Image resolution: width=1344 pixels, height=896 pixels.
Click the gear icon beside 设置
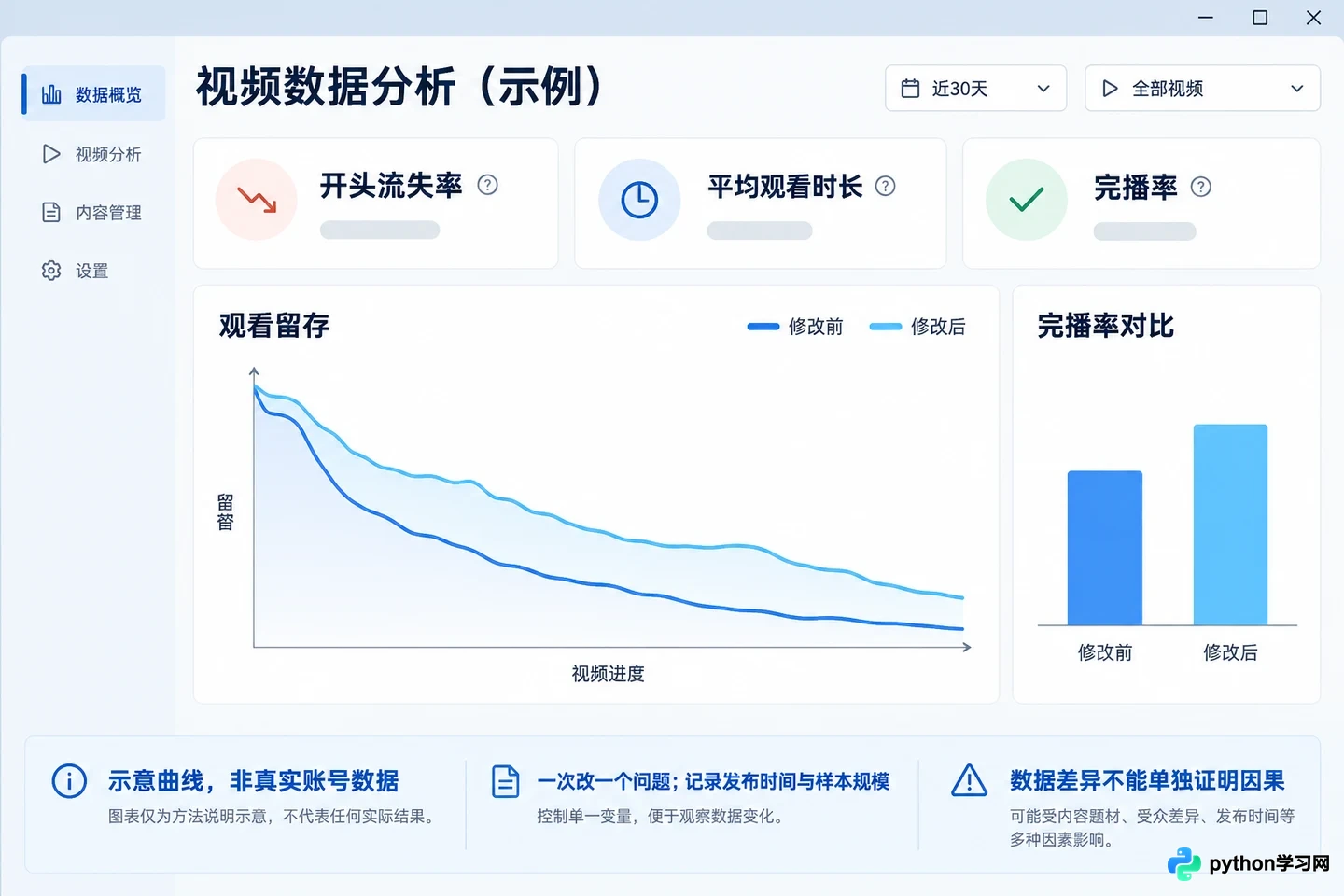click(x=51, y=271)
